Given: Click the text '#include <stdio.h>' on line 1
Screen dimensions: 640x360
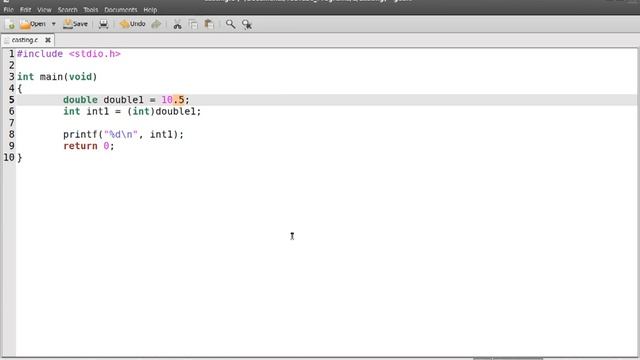Looking at the screenshot, I should tap(69, 54).
